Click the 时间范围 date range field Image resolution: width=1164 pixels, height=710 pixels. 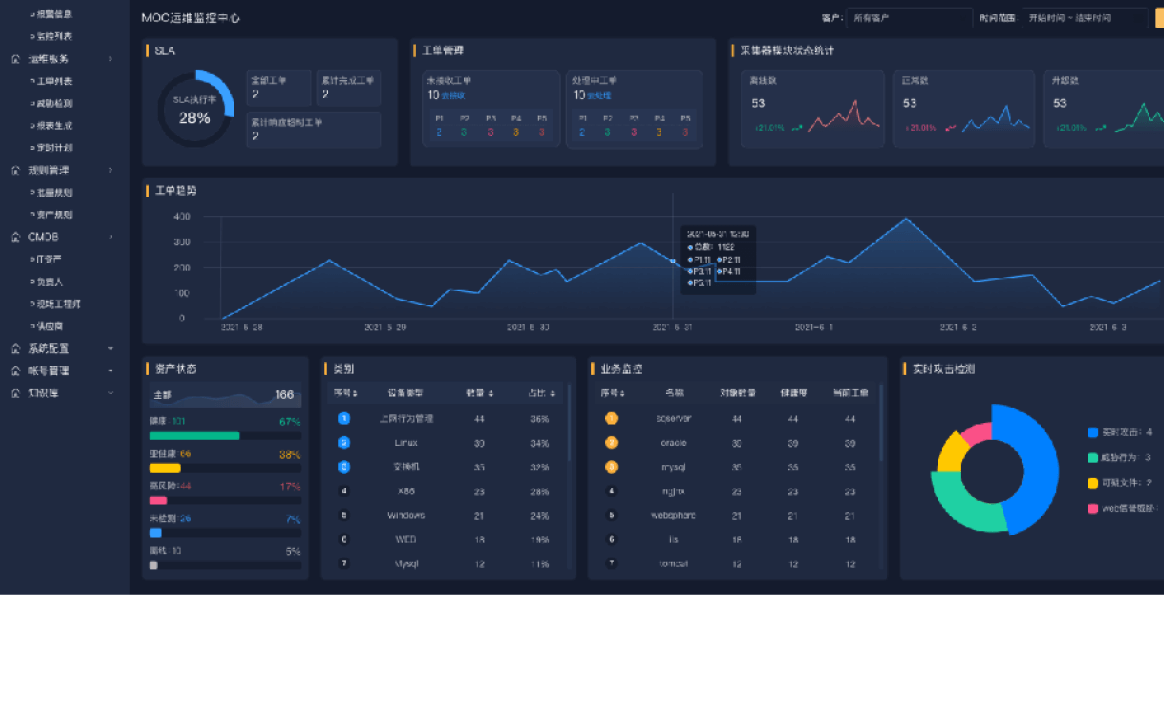pos(1085,18)
